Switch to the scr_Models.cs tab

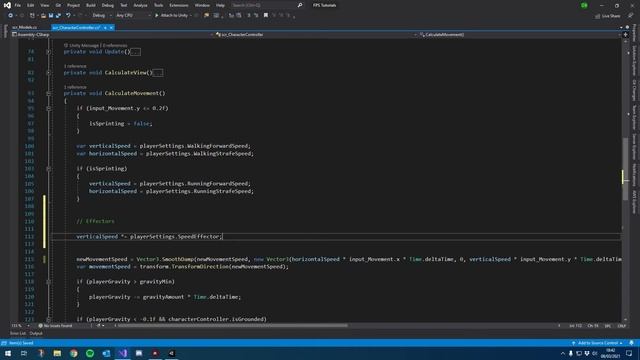tap(25, 27)
